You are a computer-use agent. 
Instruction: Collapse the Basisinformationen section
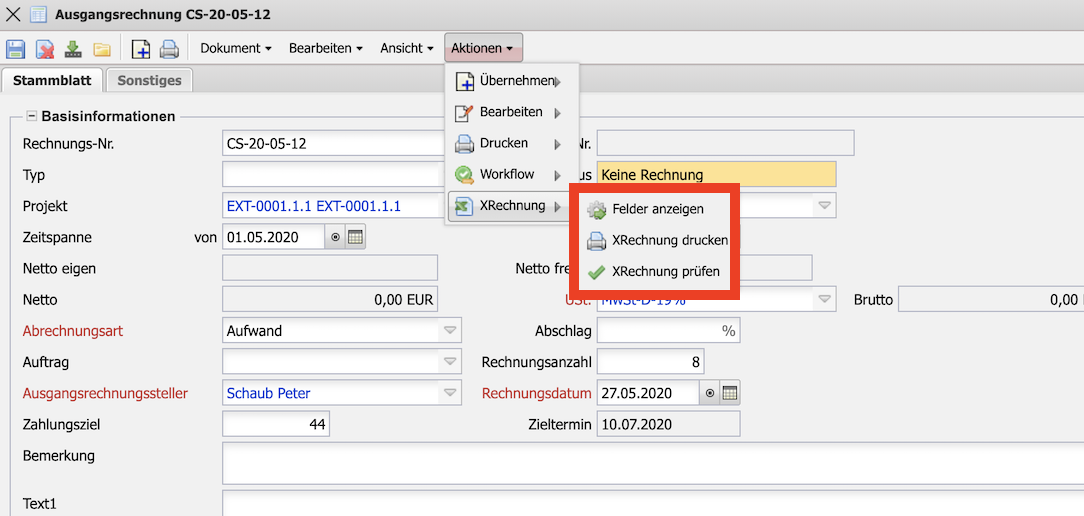31,116
